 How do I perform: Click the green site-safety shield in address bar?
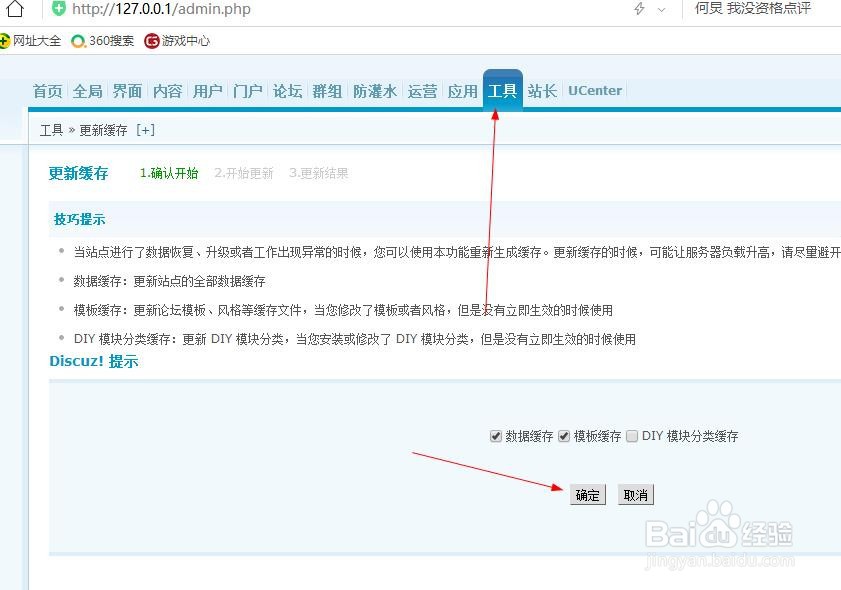[x=57, y=9]
